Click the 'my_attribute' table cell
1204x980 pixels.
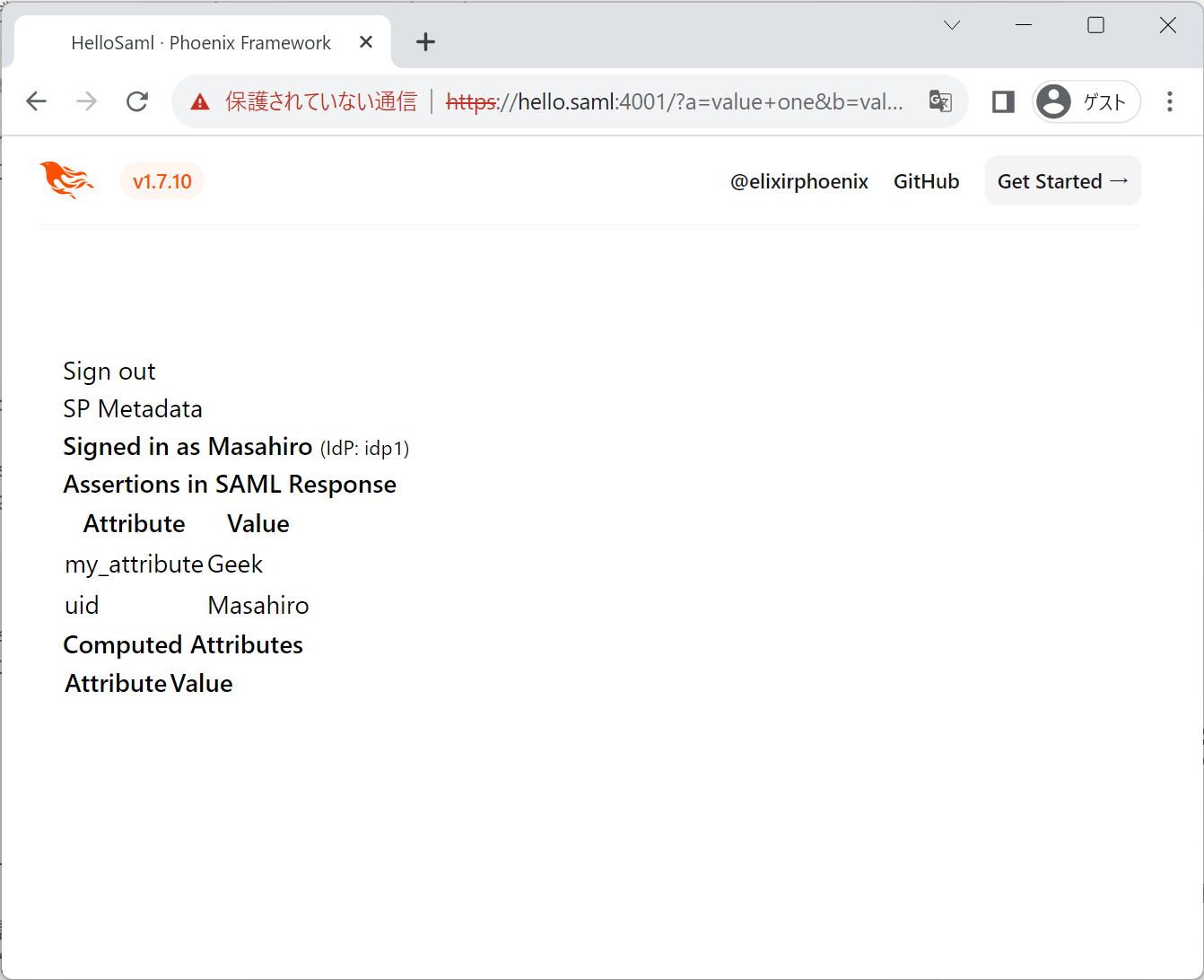[135, 564]
